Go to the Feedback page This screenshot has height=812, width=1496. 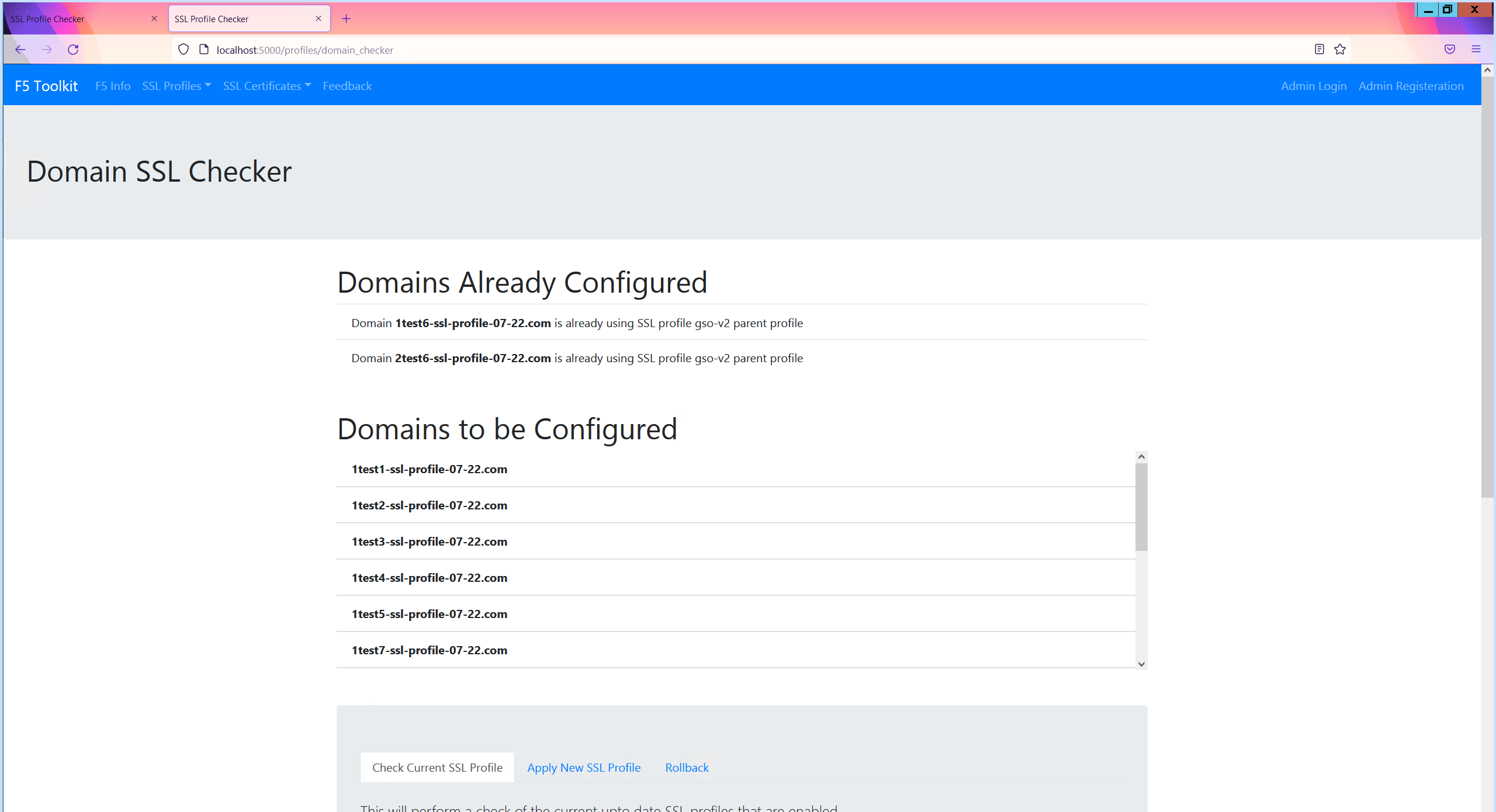pos(347,86)
